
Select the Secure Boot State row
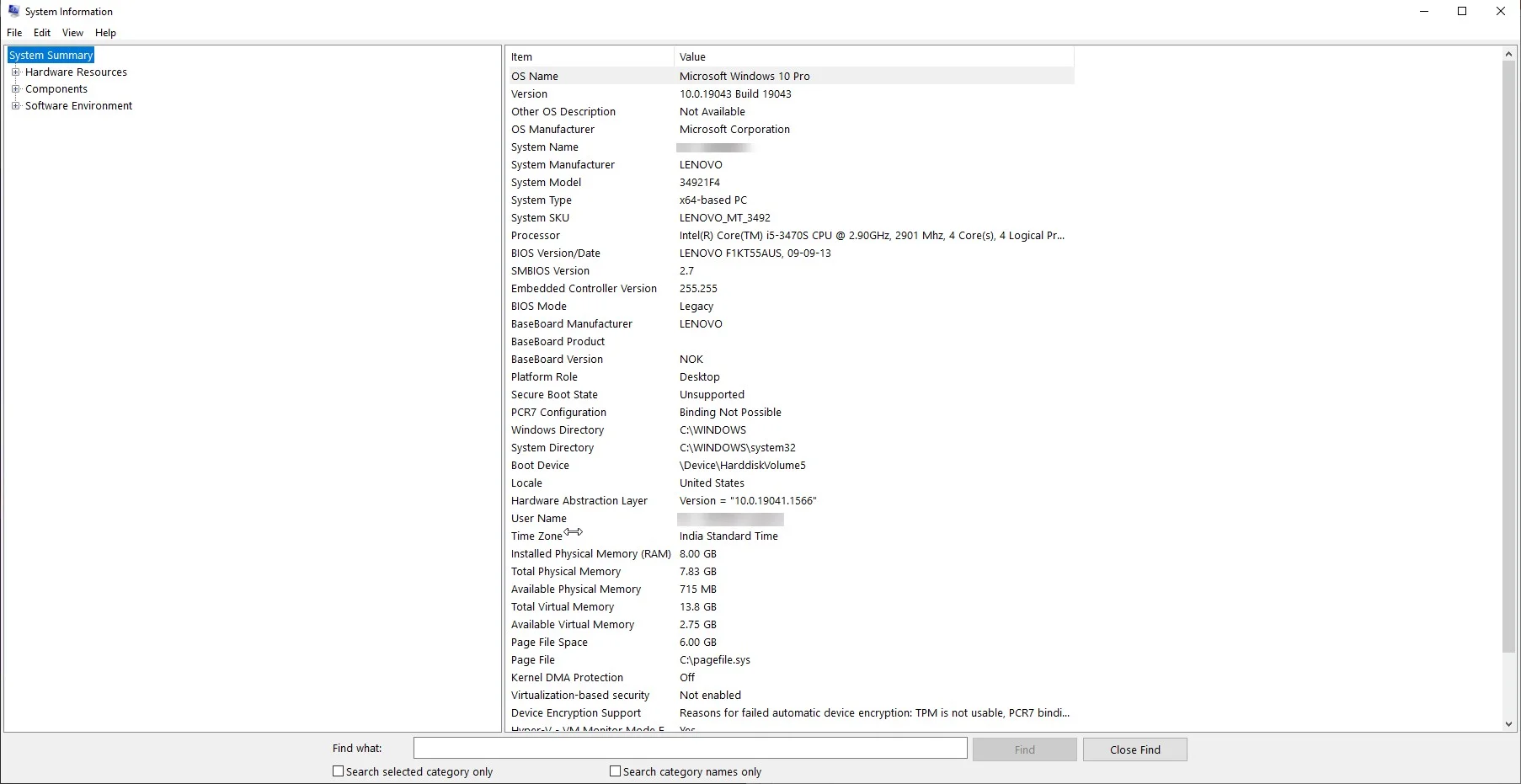click(790, 395)
